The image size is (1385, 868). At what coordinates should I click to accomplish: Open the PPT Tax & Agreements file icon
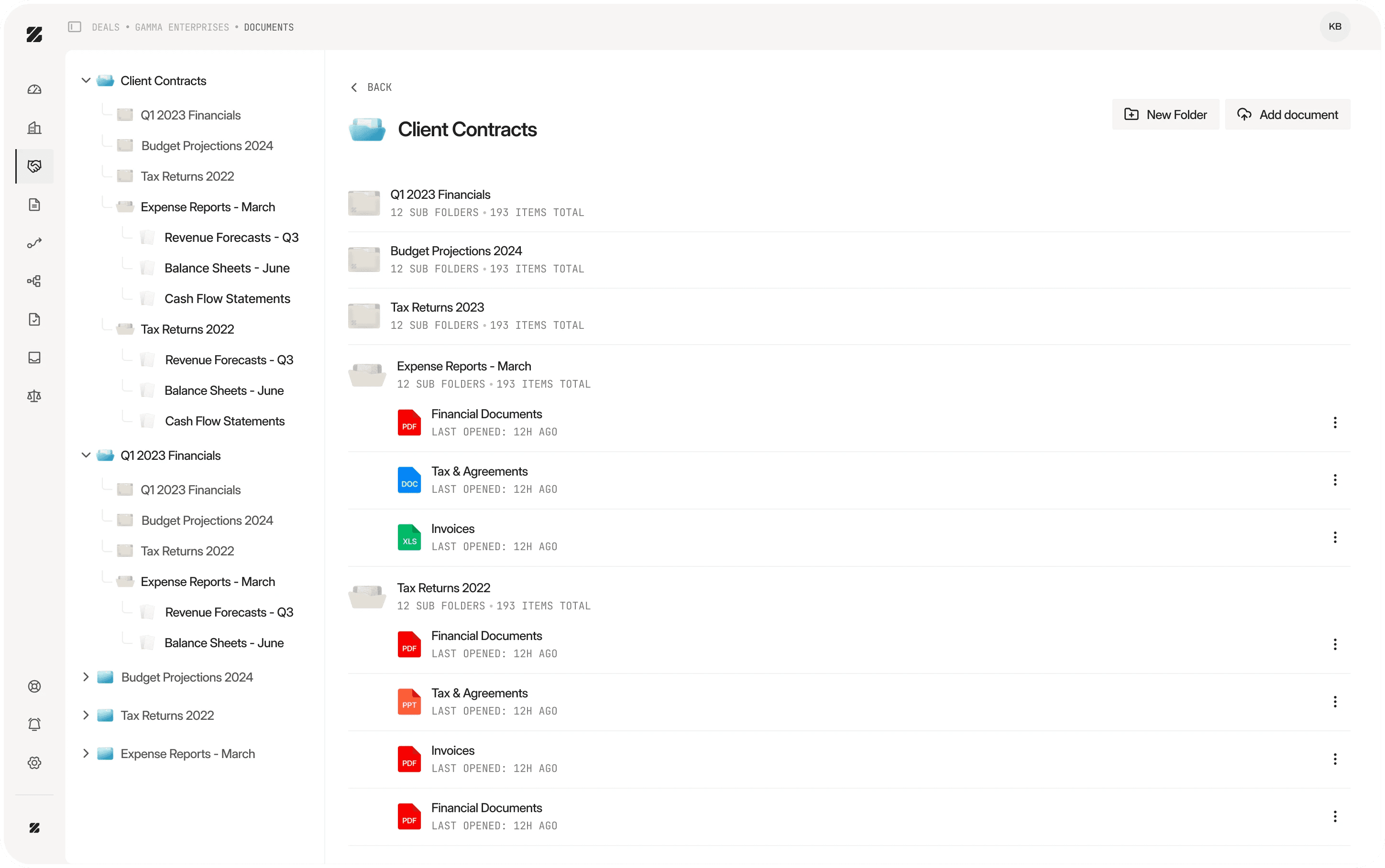tap(409, 702)
